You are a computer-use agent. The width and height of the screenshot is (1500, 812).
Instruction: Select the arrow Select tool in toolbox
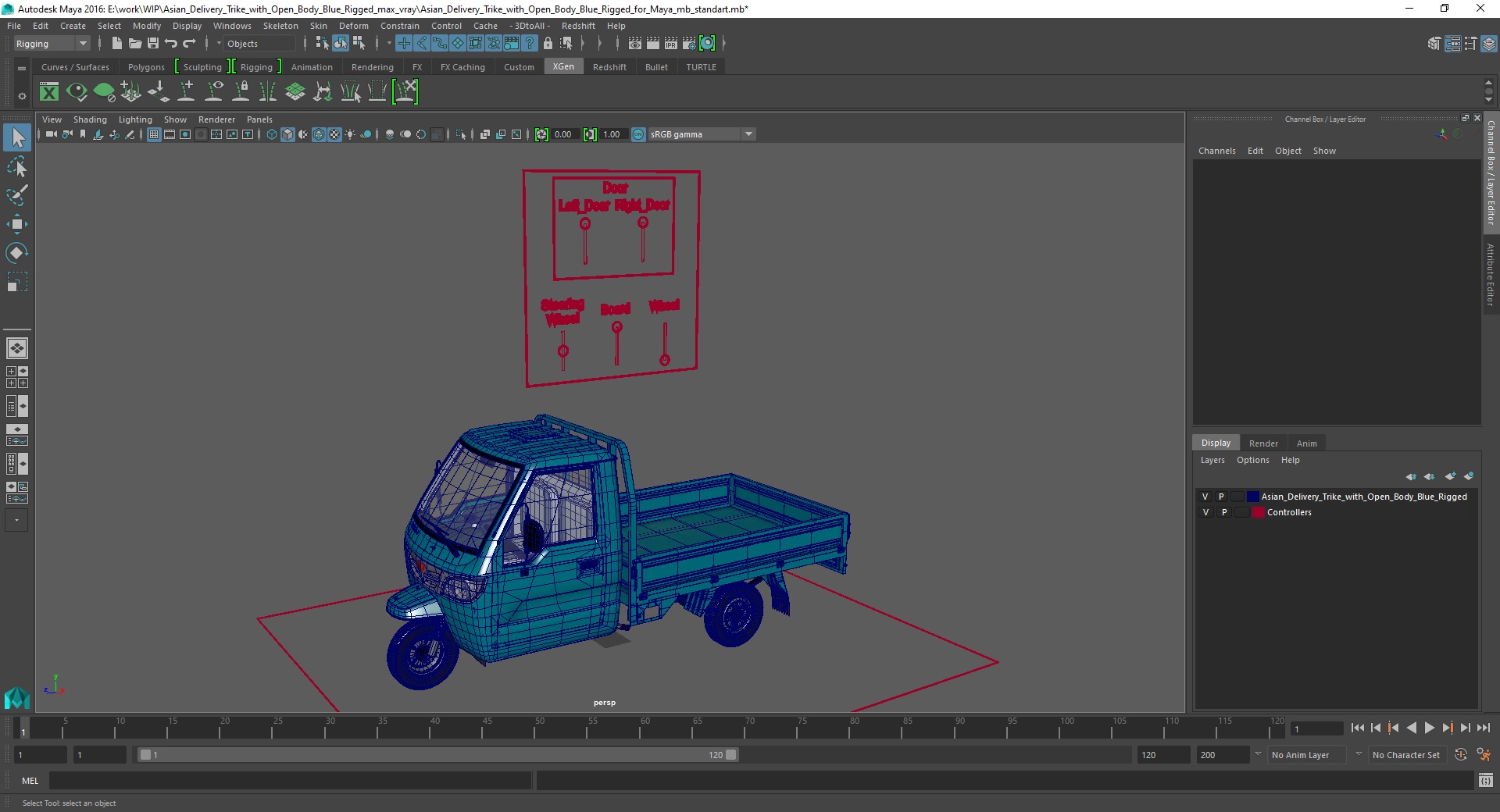coord(16,137)
